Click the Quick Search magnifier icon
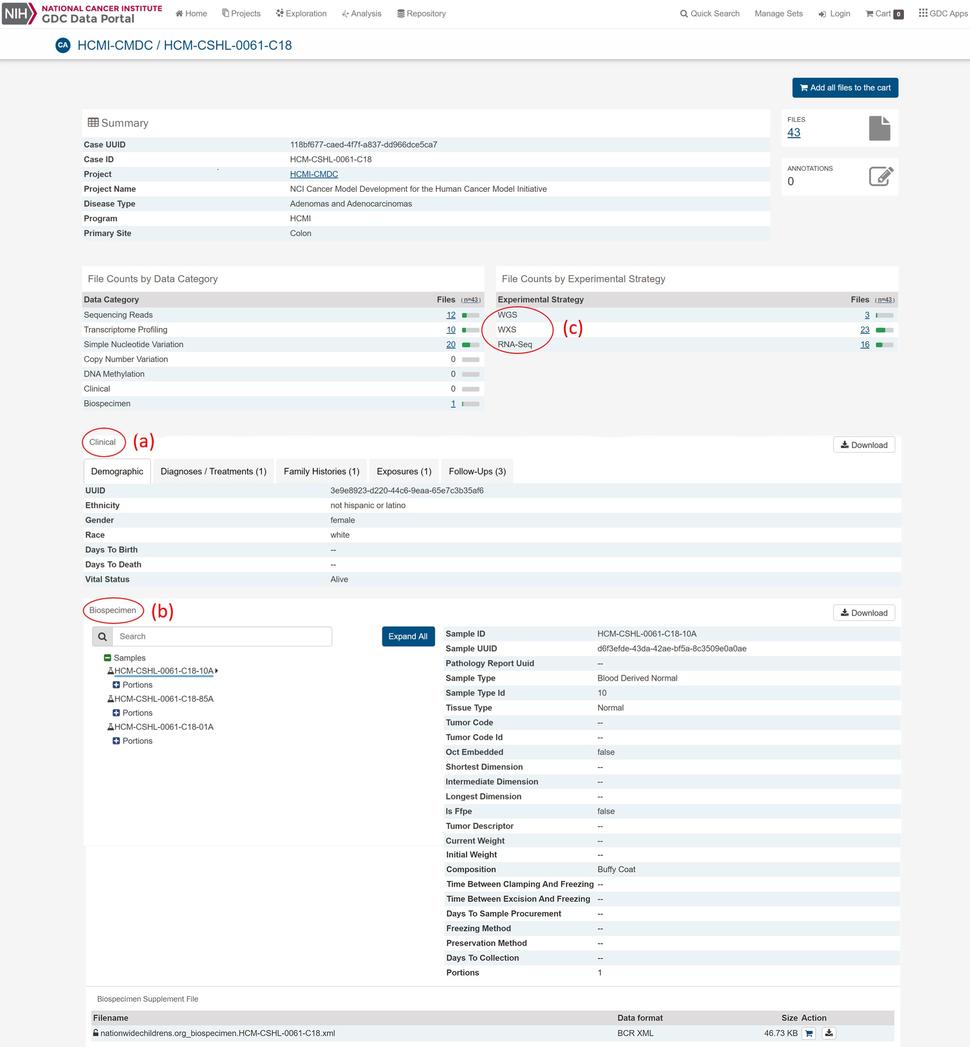Screen dimensions: 970x1047 point(686,13)
